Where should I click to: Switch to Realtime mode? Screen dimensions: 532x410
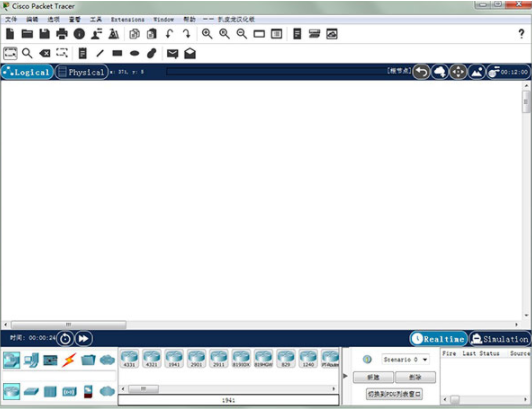pyautogui.click(x=439, y=339)
